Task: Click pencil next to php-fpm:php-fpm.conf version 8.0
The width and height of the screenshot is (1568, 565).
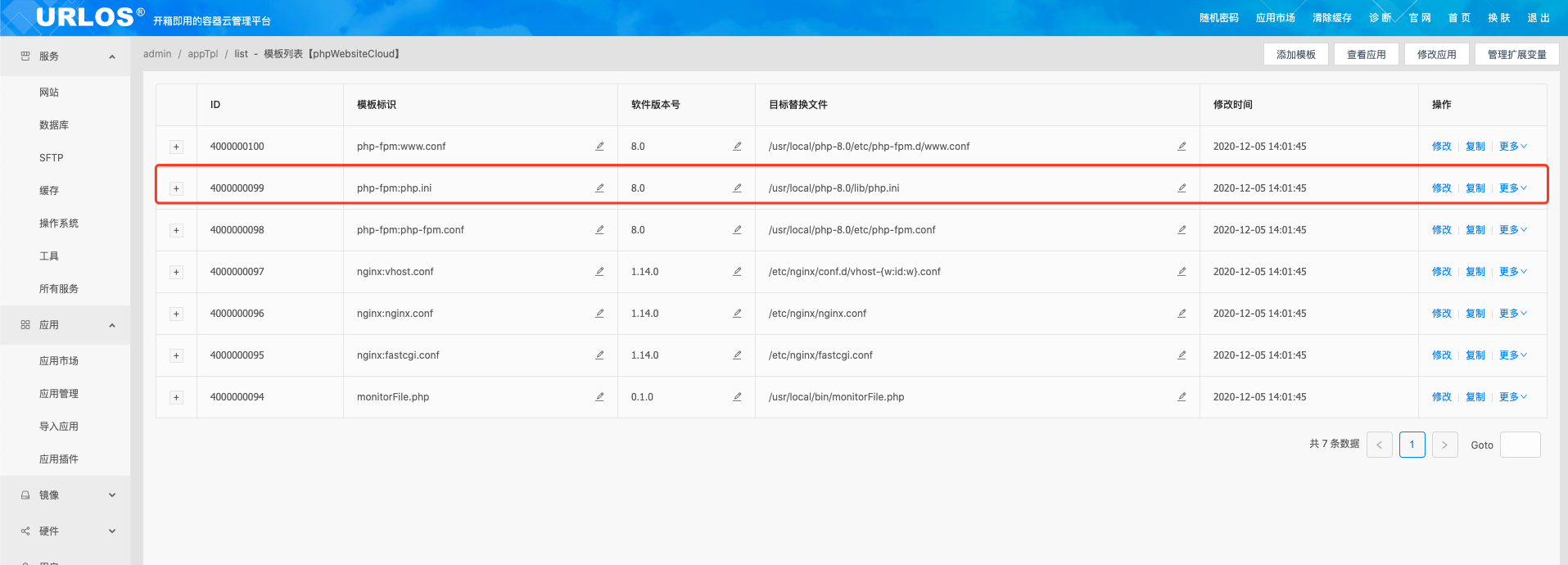Action: [x=737, y=230]
